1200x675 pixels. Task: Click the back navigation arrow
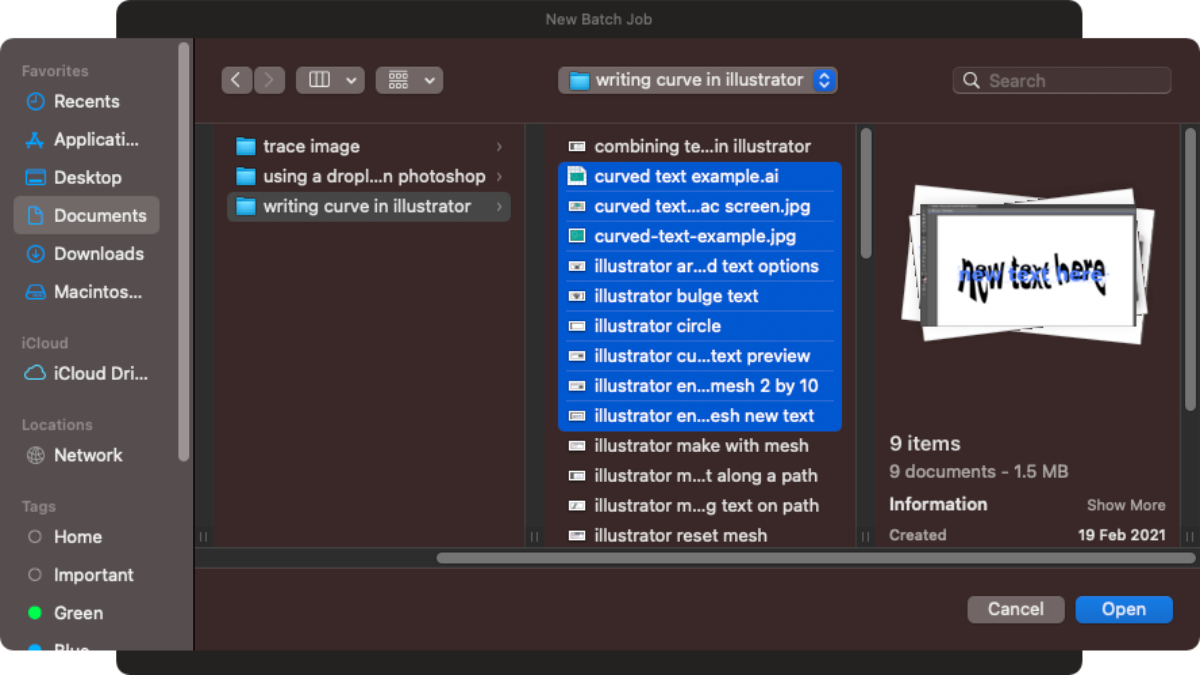point(236,80)
